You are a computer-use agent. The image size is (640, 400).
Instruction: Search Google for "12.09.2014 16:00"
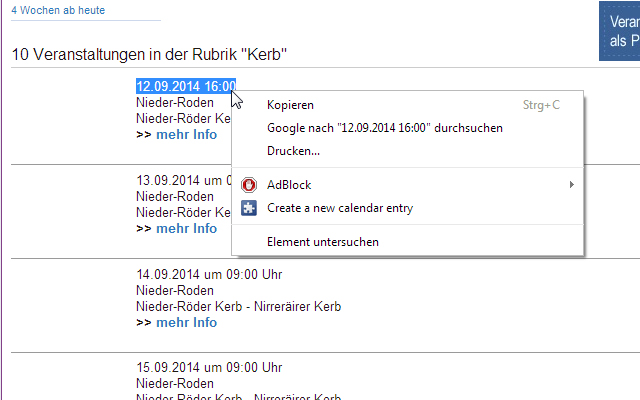(384, 128)
